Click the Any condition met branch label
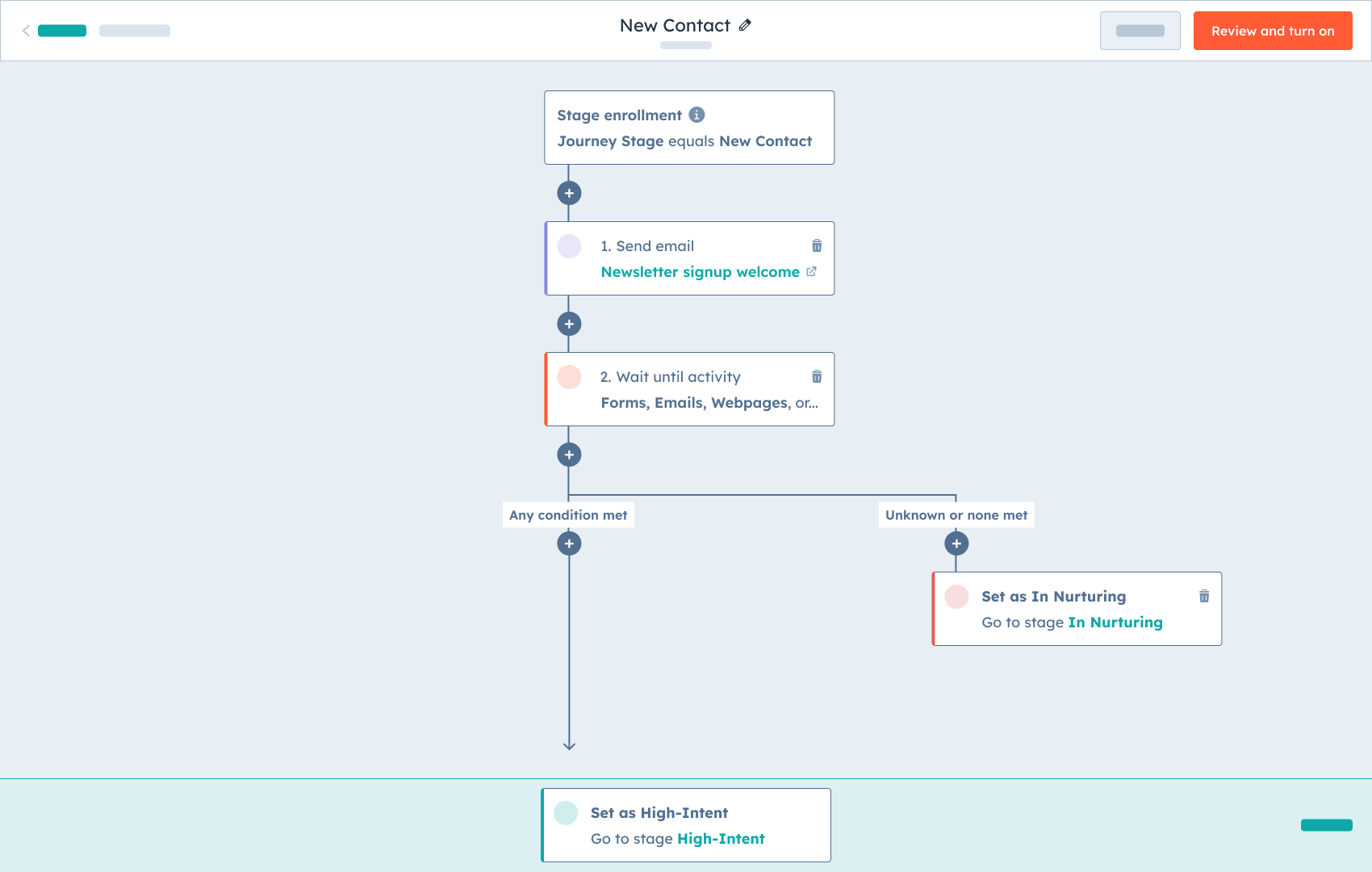This screenshot has width=1372, height=872. [x=568, y=515]
